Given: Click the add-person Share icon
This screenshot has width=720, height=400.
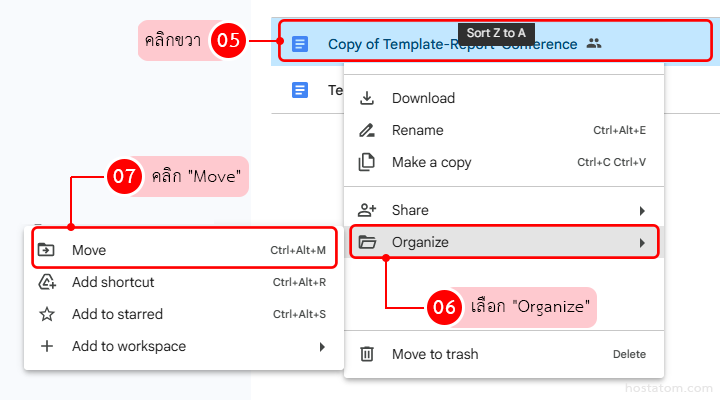Looking at the screenshot, I should (x=367, y=210).
